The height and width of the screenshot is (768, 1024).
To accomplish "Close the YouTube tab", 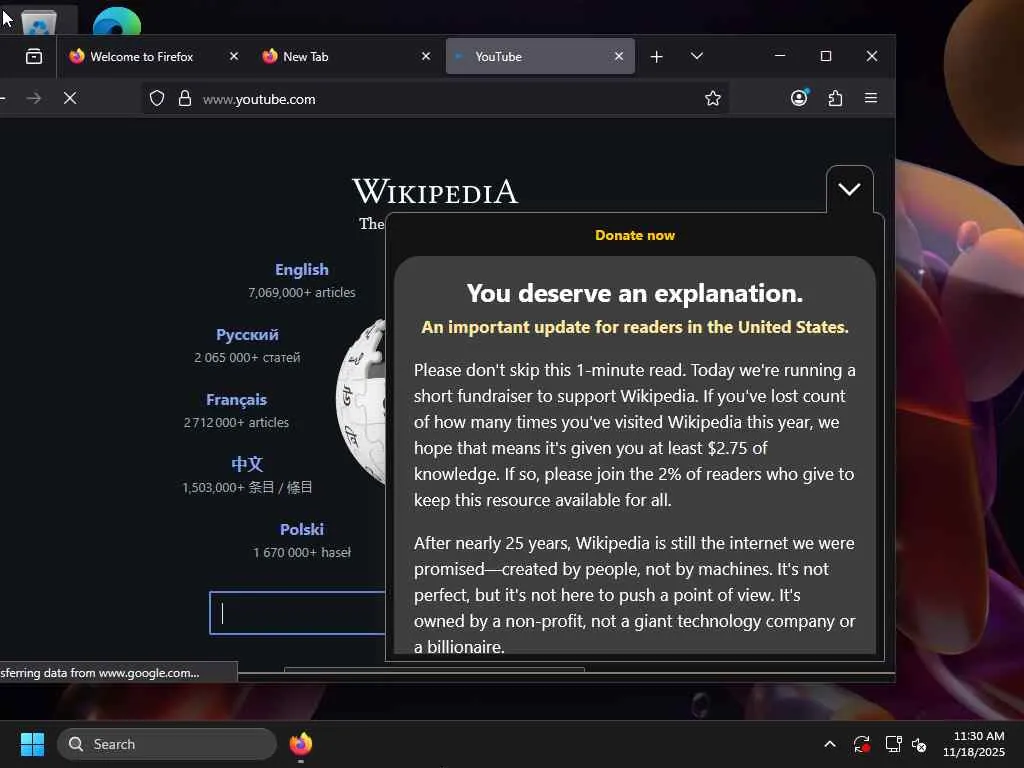I will (x=618, y=57).
